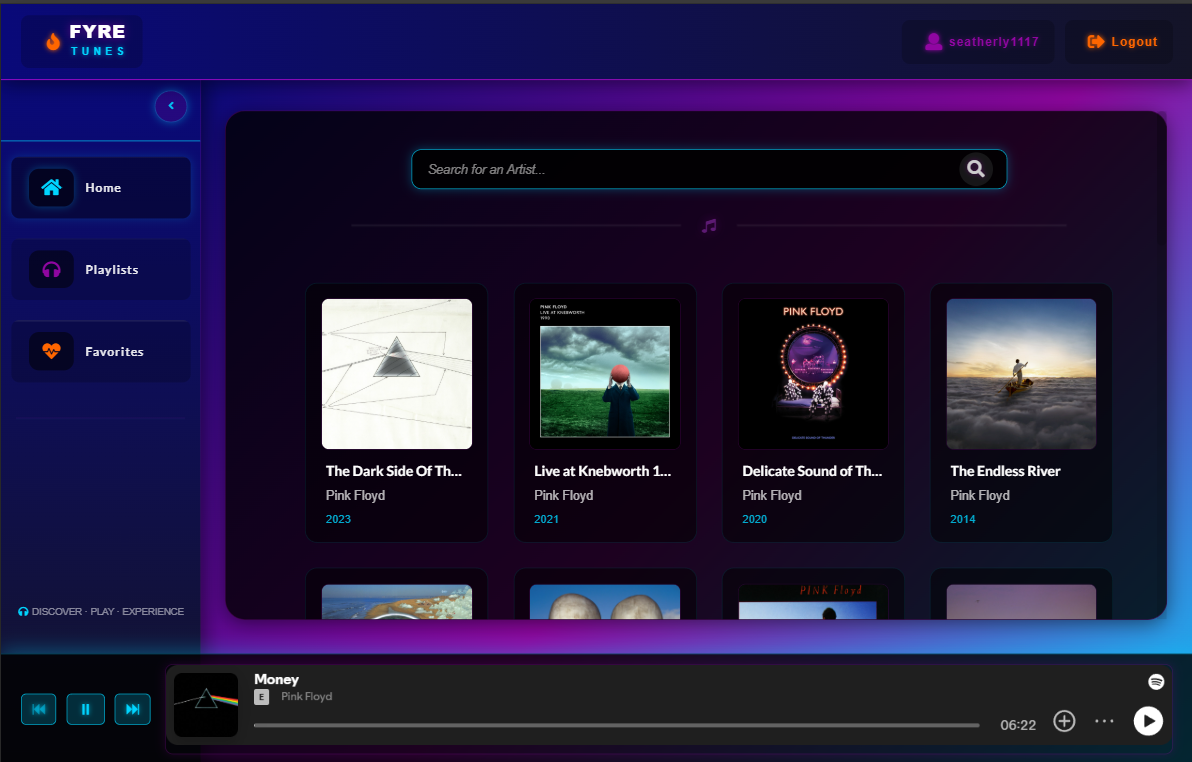Click the magnifying glass search icon
The width and height of the screenshot is (1192, 762).
[x=975, y=169]
